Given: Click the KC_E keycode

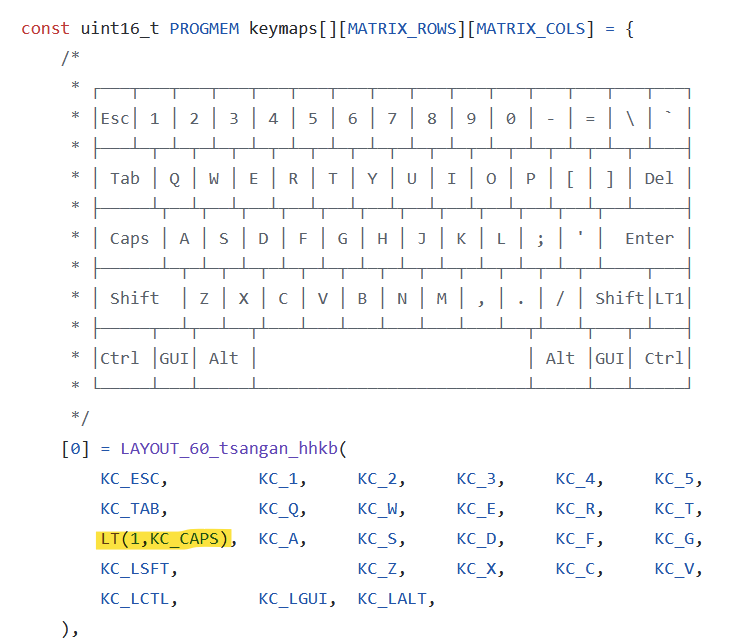Looking at the screenshot, I should pos(477,509).
